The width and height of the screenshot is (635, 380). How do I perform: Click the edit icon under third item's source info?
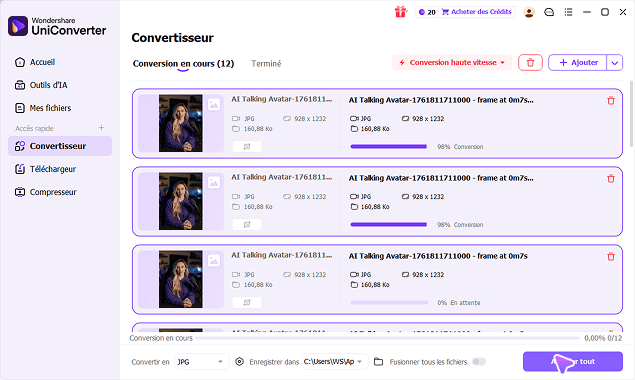(x=247, y=302)
